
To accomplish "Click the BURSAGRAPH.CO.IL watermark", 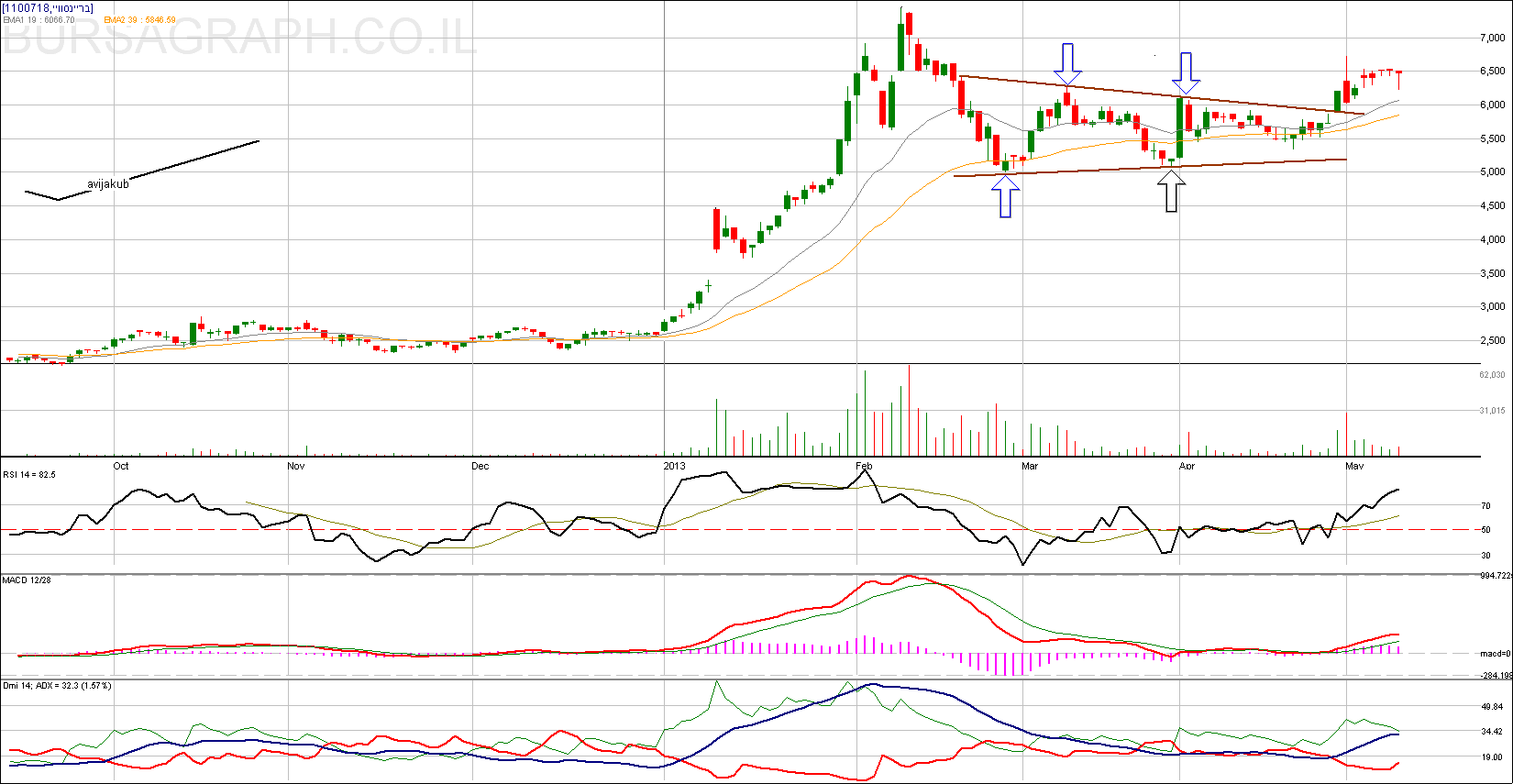I will (x=240, y=39).
